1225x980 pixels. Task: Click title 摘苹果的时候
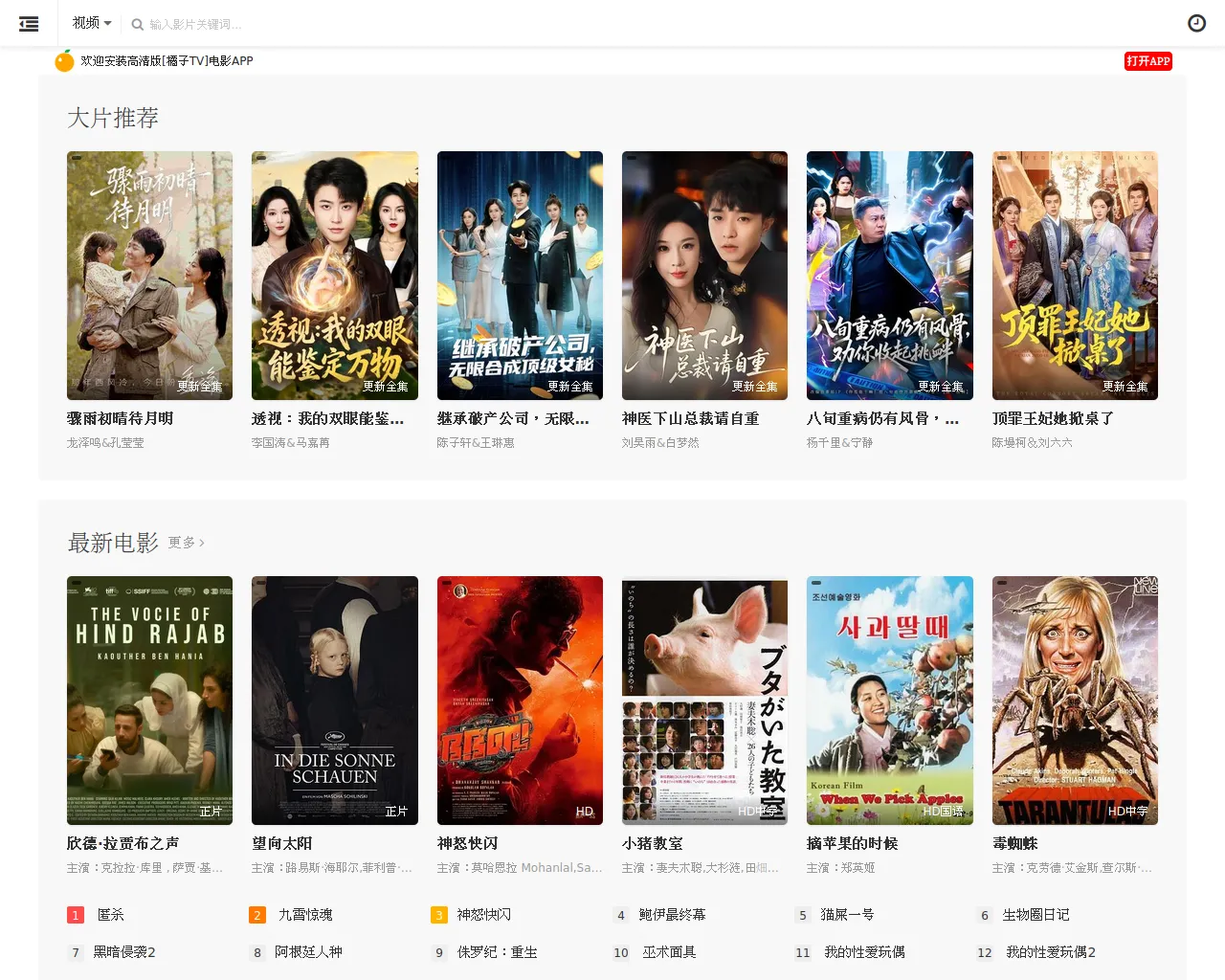853,844
